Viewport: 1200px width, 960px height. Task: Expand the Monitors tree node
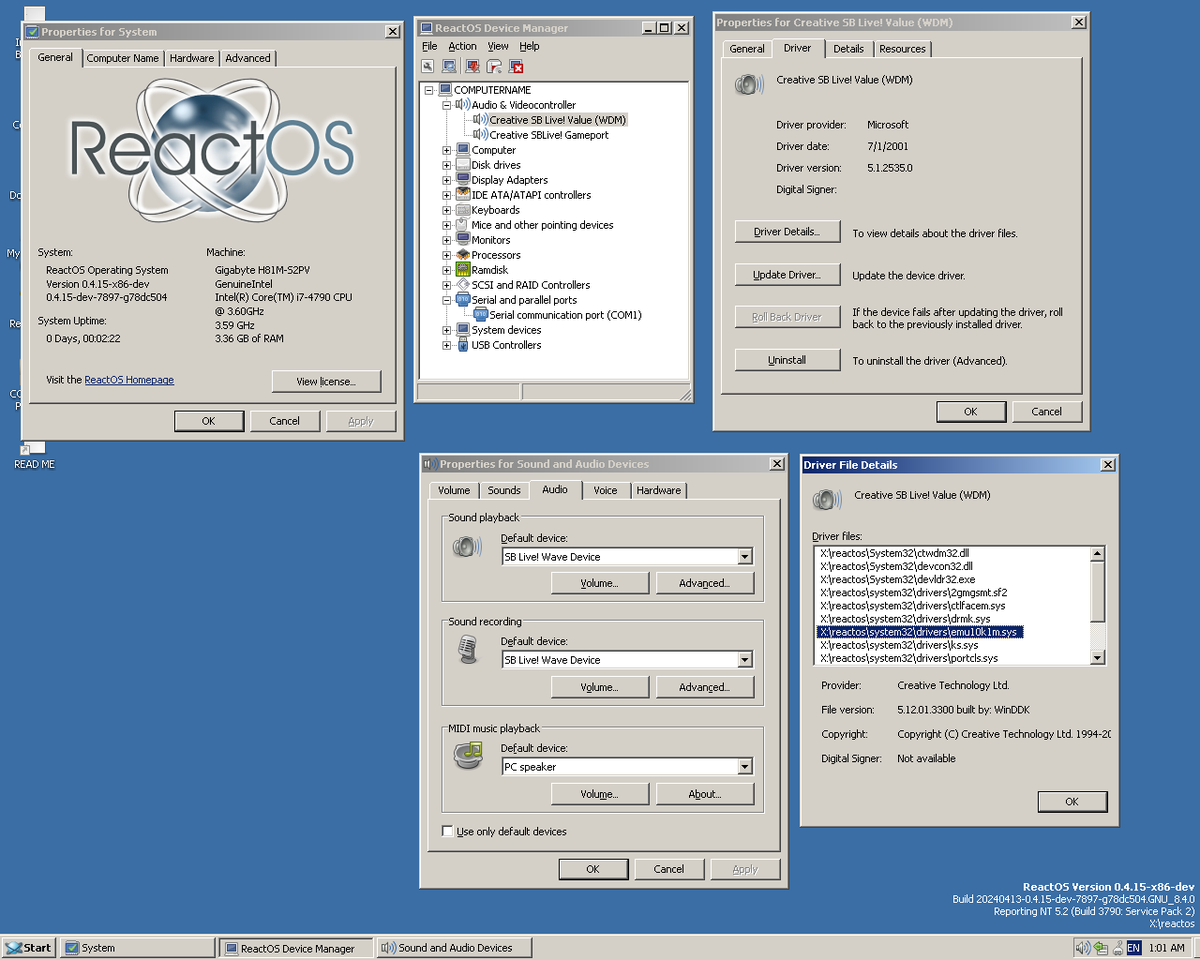pos(447,240)
